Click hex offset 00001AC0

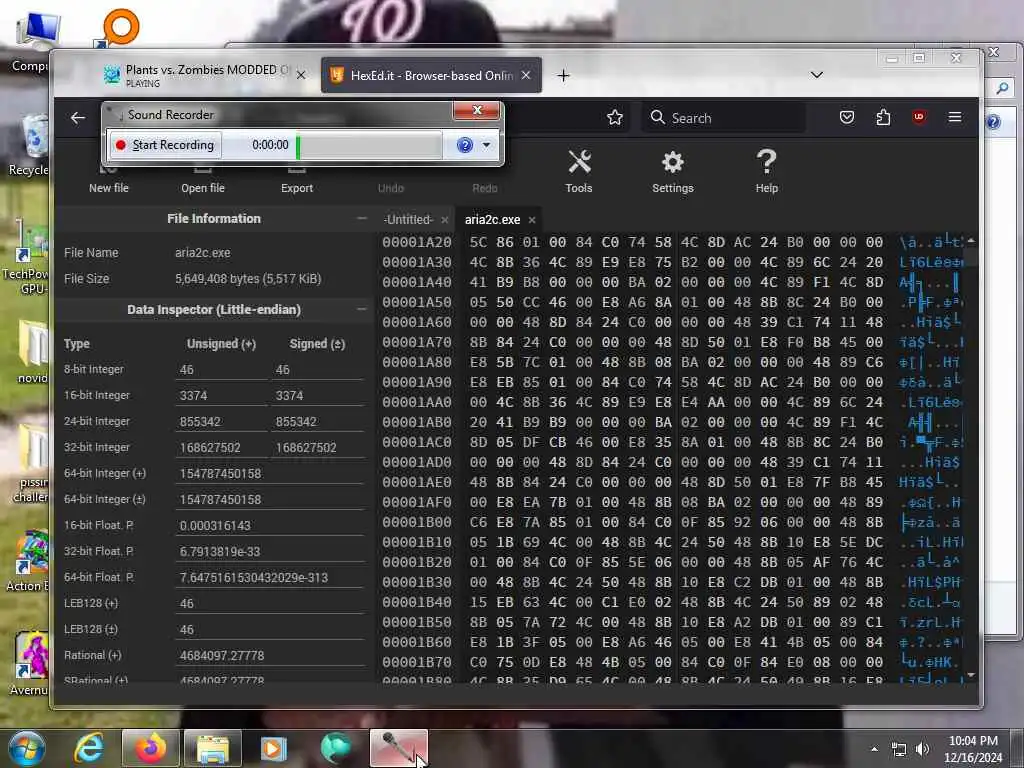point(417,442)
